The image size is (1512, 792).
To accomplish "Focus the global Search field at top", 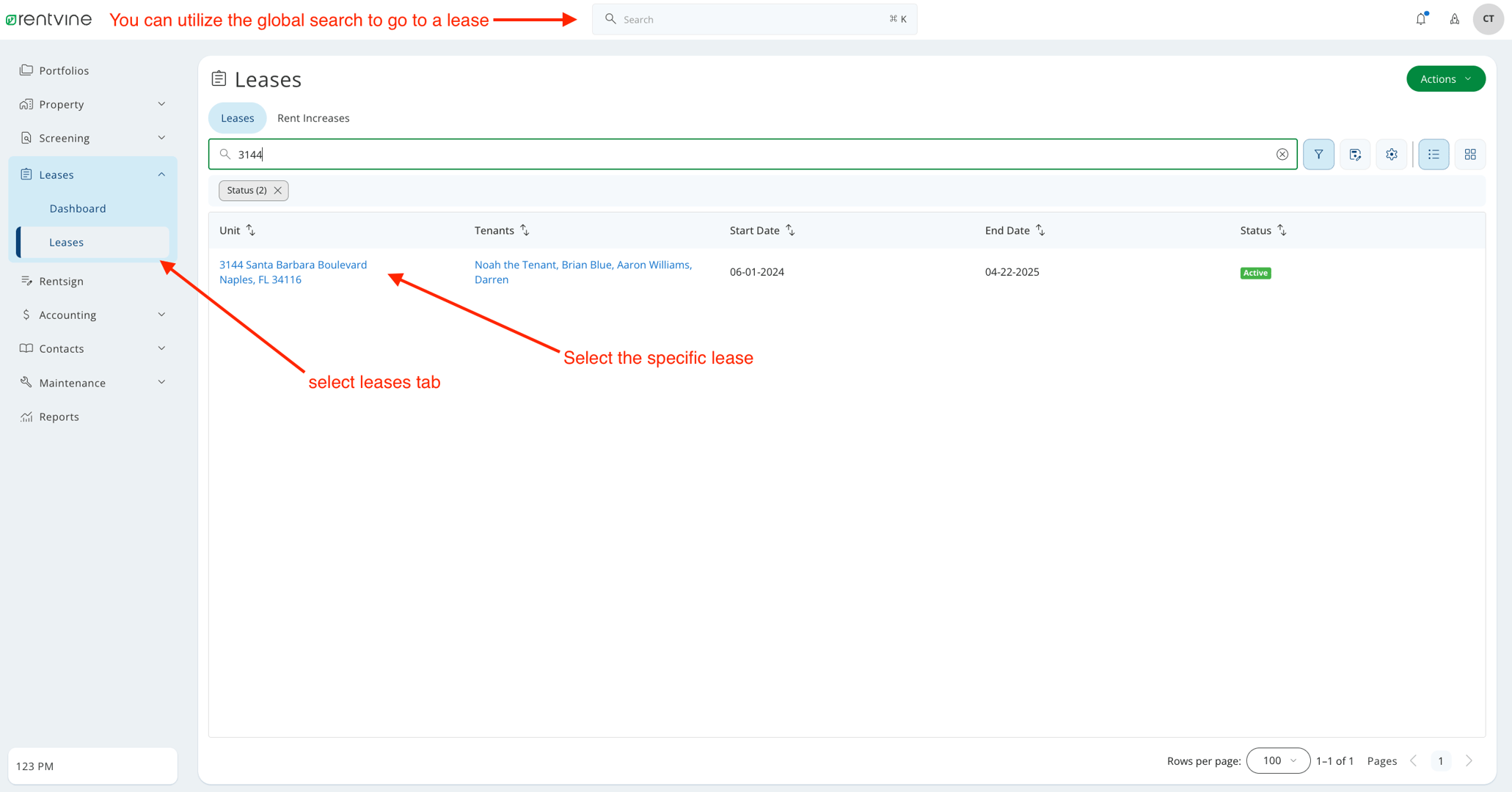I will click(754, 19).
